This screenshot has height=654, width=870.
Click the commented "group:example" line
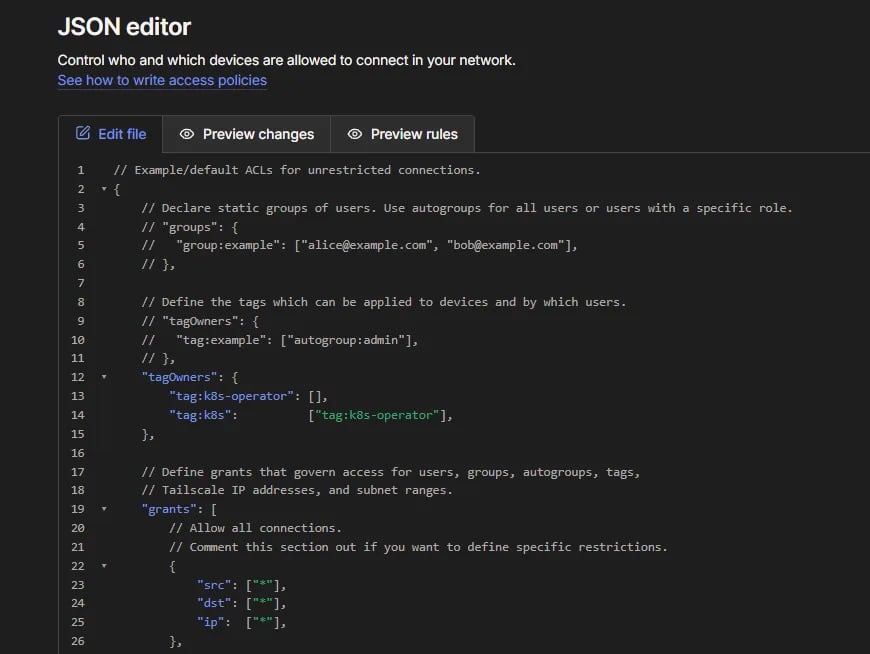click(360, 245)
